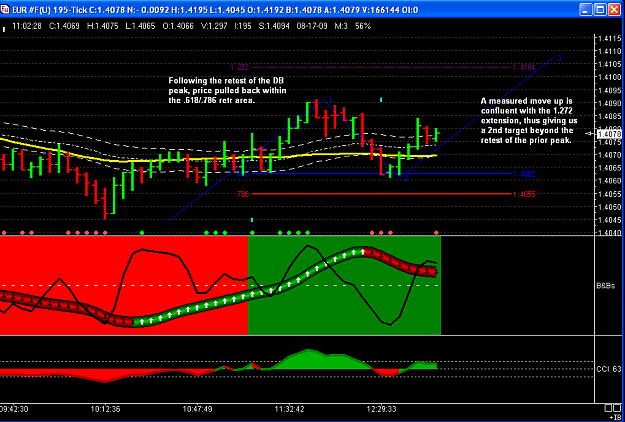Click the '10:12:36' time axis label
Screen dimensions: 625x422
(x=105, y=410)
